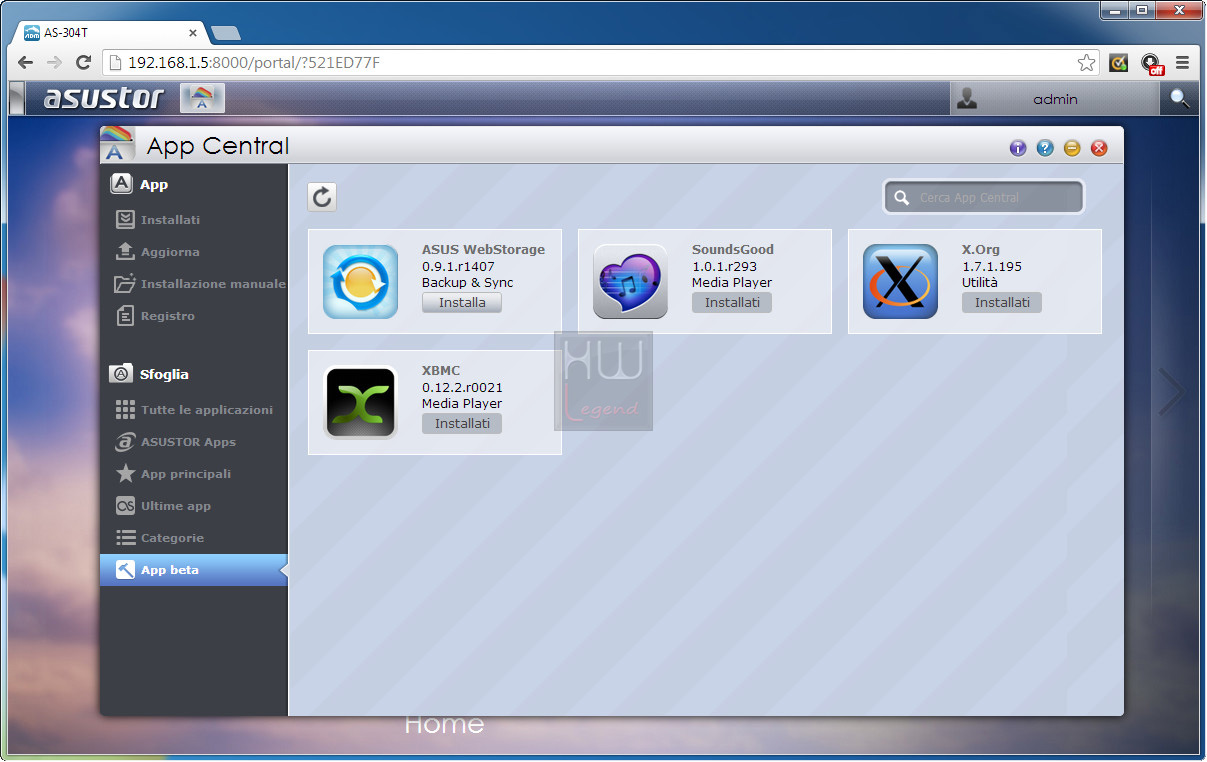Reload the browser page

[x=84, y=62]
